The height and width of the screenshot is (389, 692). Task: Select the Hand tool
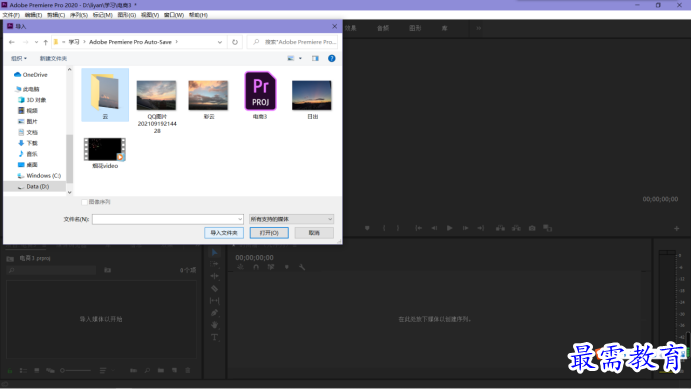pyautogui.click(x=214, y=325)
